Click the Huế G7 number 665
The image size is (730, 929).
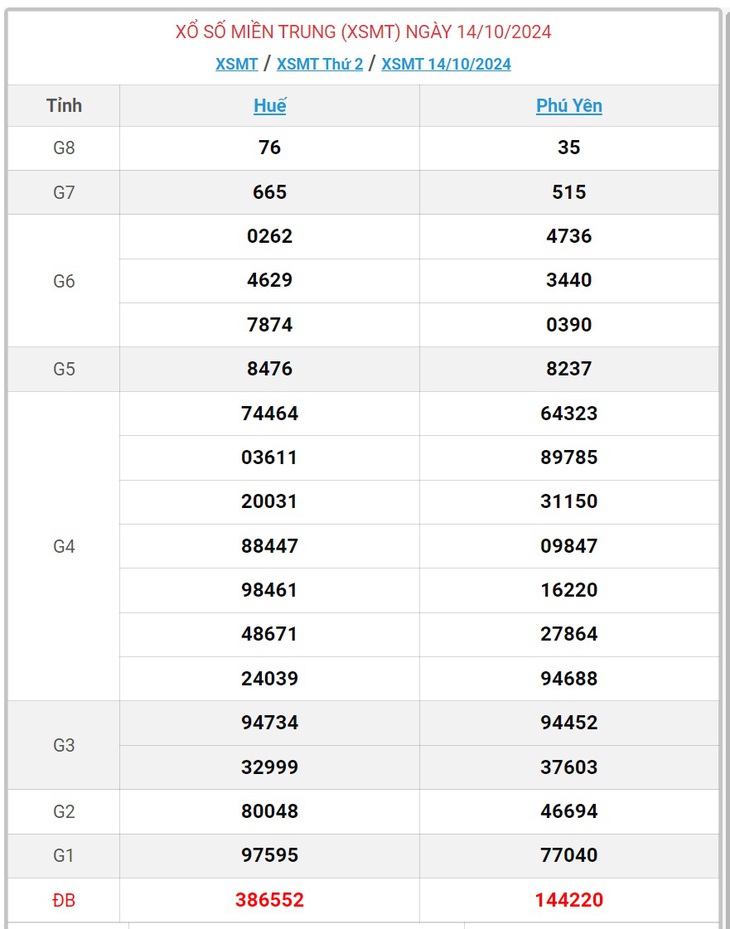point(270,192)
